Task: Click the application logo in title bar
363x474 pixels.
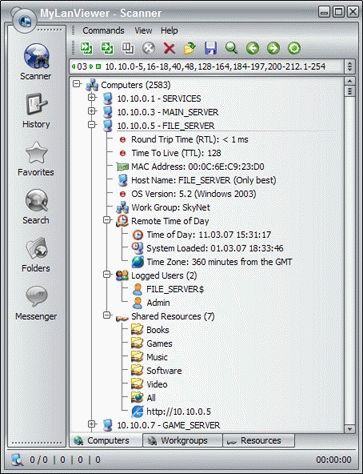Action: 24,21
